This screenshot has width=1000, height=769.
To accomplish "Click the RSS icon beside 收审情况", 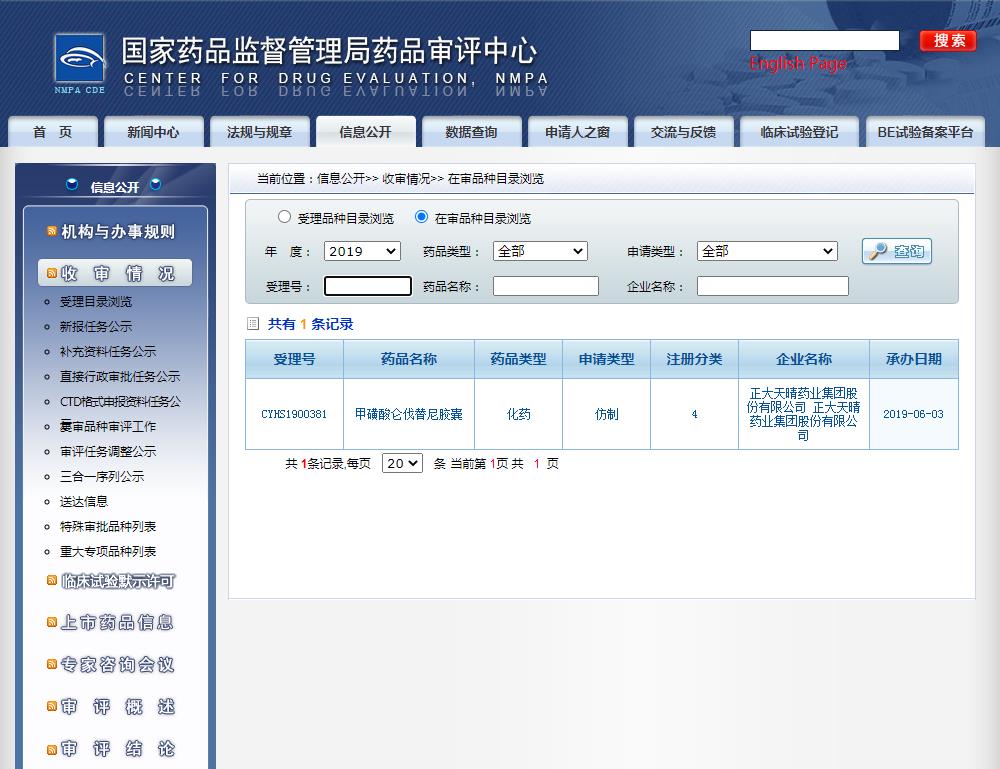I will (52, 274).
